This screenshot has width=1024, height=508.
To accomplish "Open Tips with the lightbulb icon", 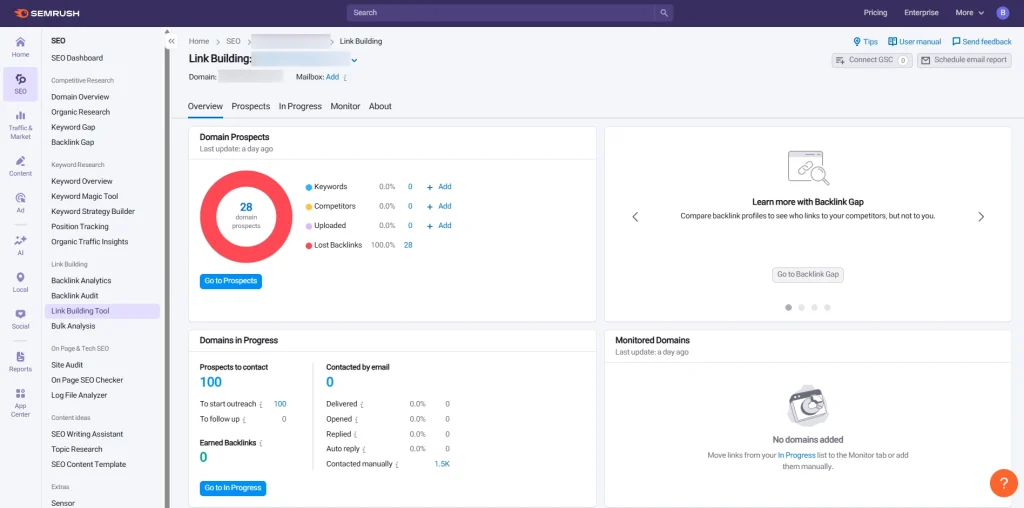I will tap(865, 41).
